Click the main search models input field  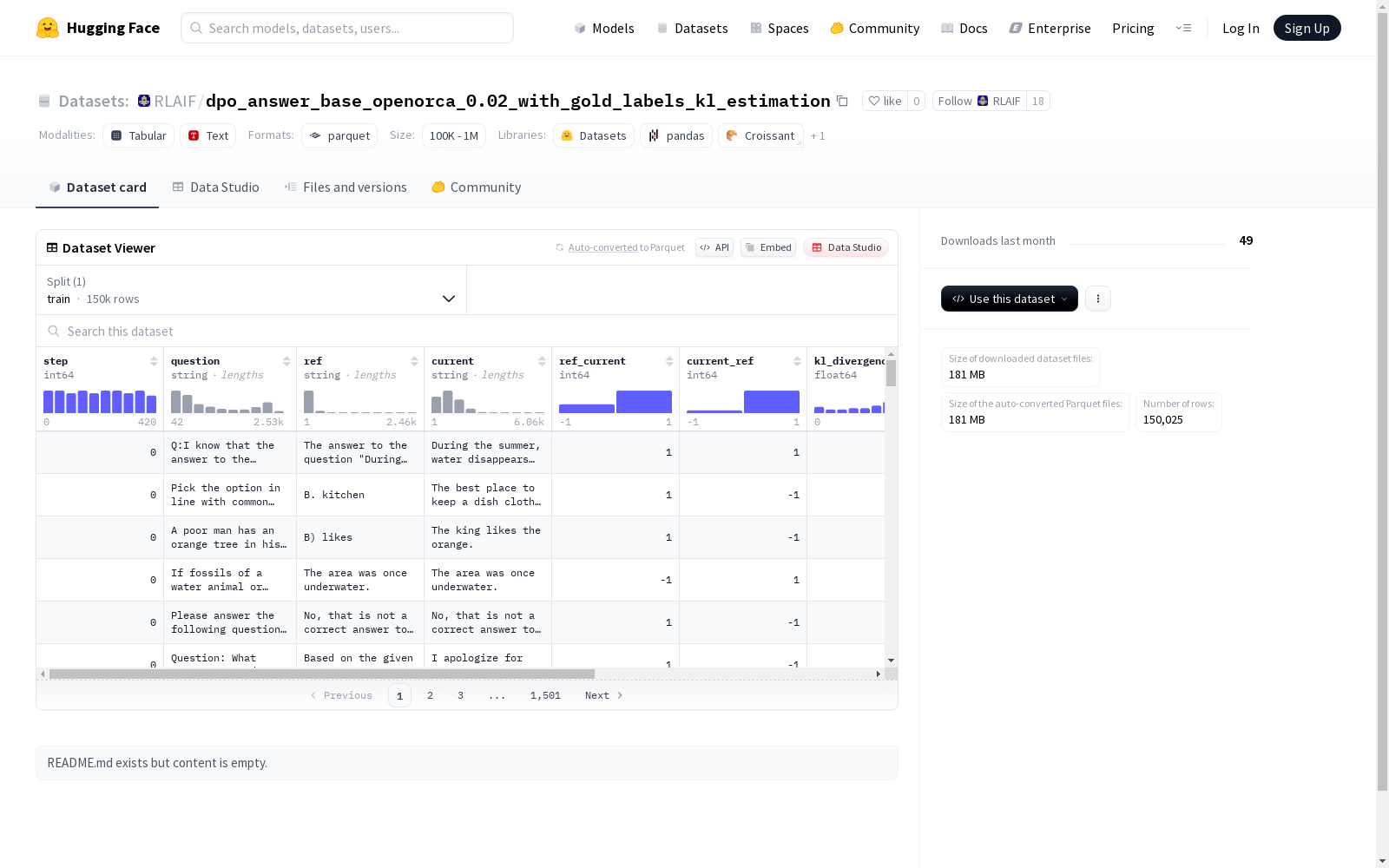pyautogui.click(x=347, y=28)
